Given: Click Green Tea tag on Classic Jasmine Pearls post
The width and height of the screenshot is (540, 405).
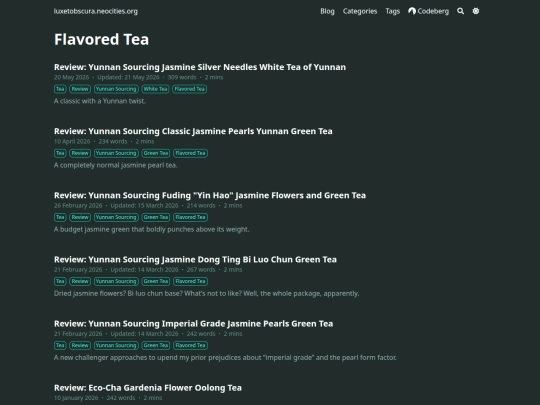Looking at the screenshot, I should tap(156, 153).
